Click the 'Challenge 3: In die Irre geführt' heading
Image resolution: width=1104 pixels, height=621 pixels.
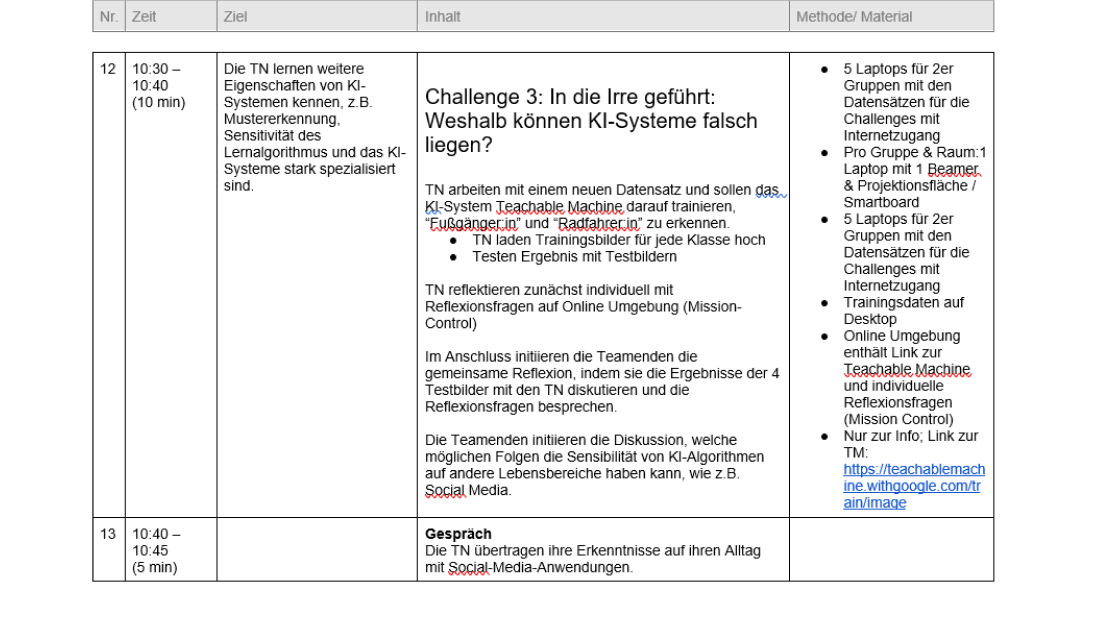point(590,120)
